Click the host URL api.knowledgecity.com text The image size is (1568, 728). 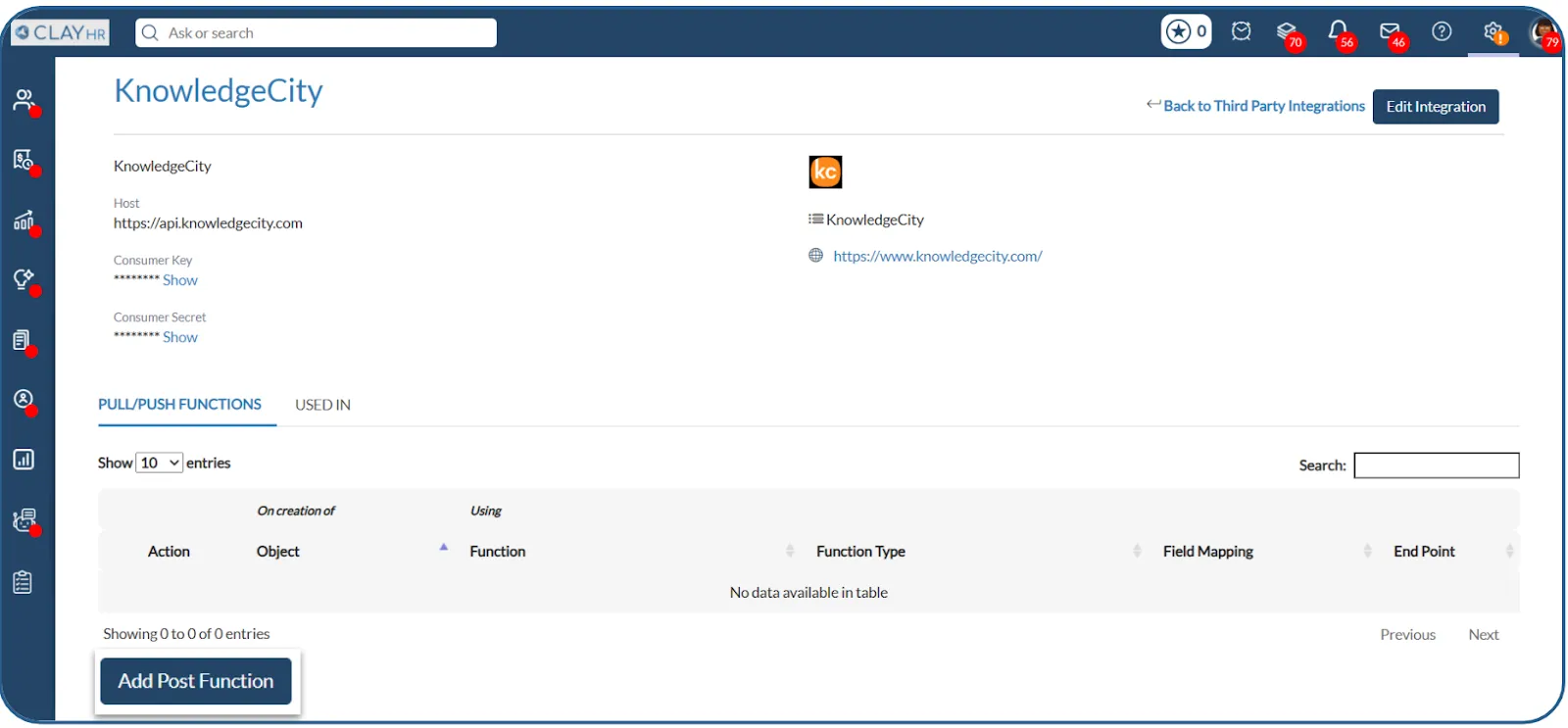(208, 223)
